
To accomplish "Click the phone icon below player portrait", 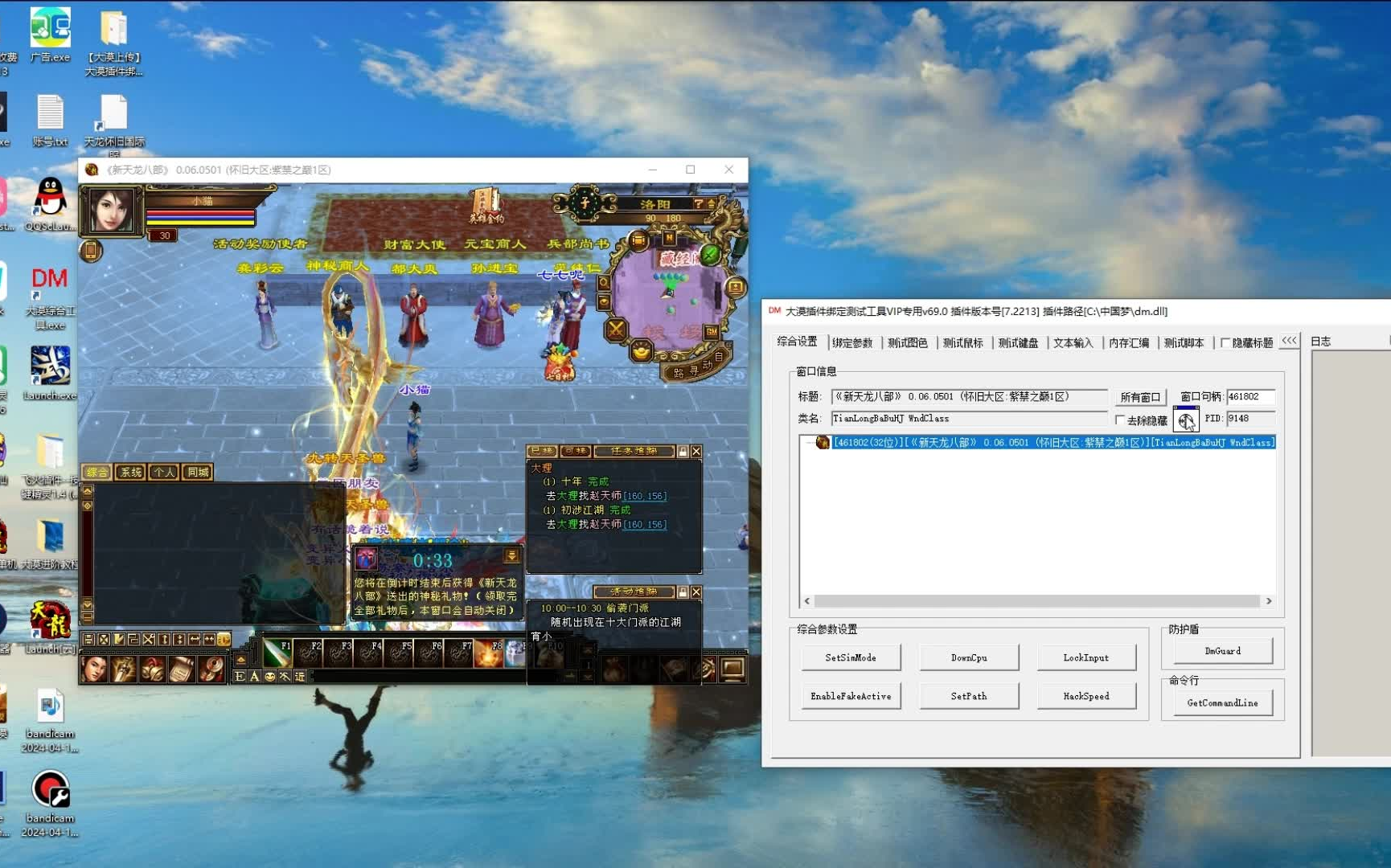I will click(x=90, y=251).
